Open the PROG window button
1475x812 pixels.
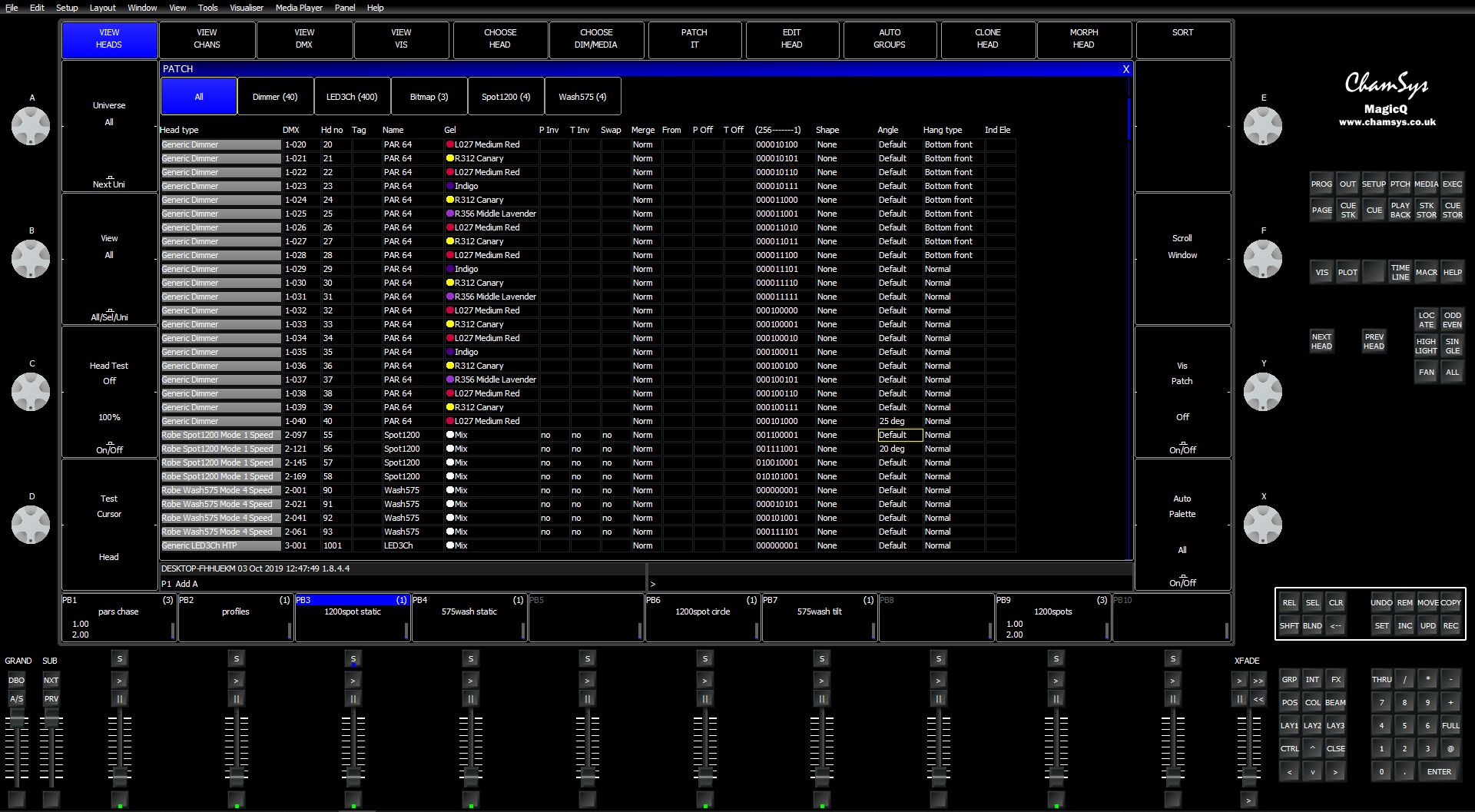[x=1321, y=184]
